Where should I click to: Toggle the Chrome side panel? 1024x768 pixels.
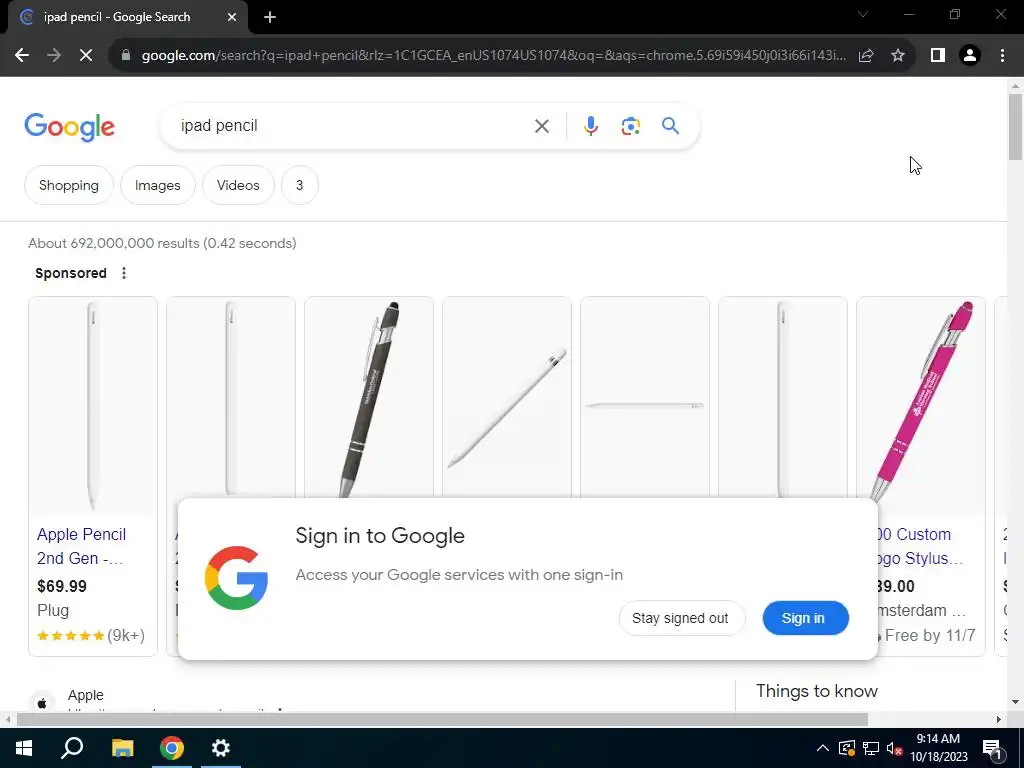938,56
